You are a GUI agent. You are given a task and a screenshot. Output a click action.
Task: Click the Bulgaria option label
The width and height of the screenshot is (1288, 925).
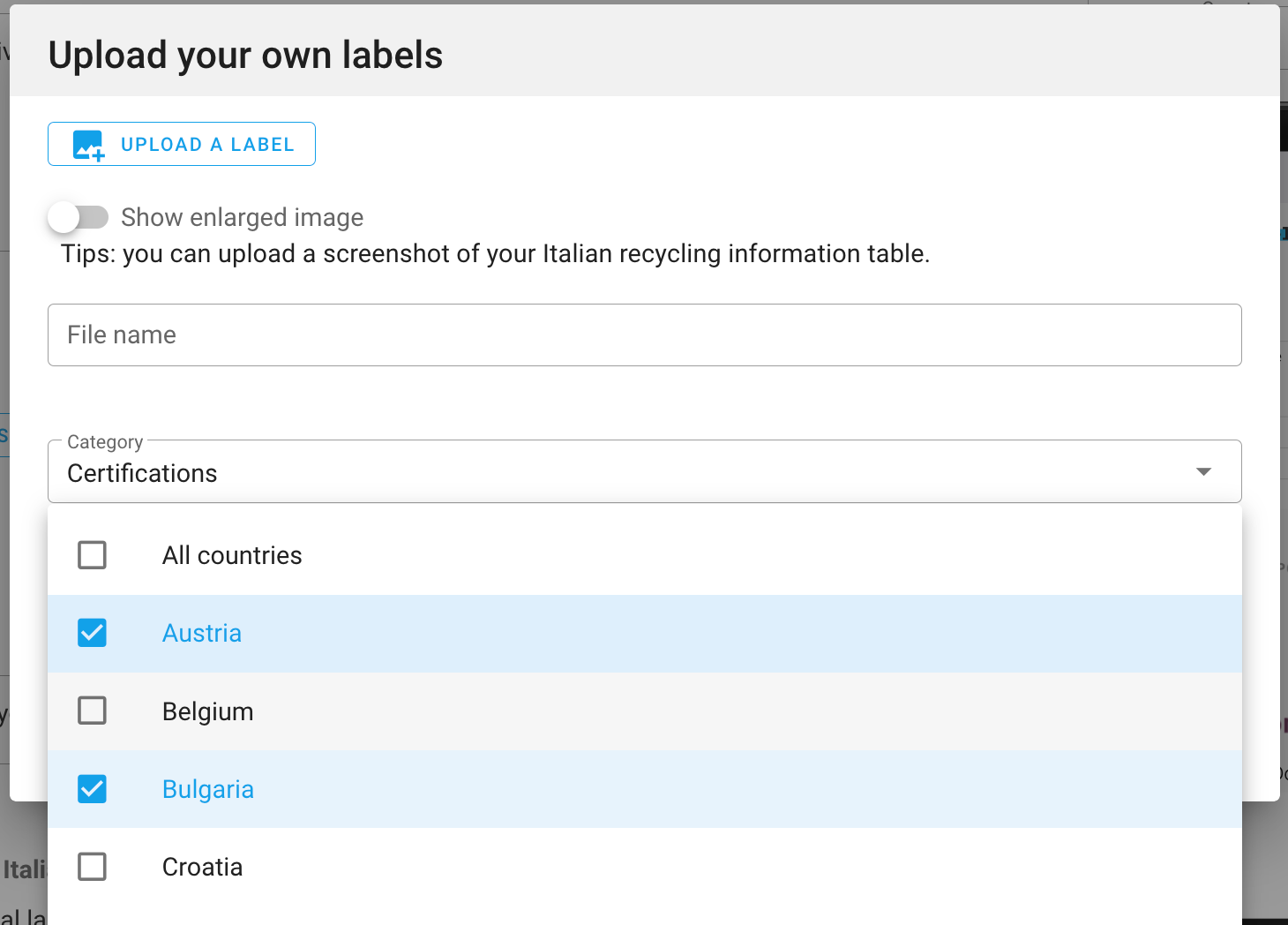pos(208,789)
